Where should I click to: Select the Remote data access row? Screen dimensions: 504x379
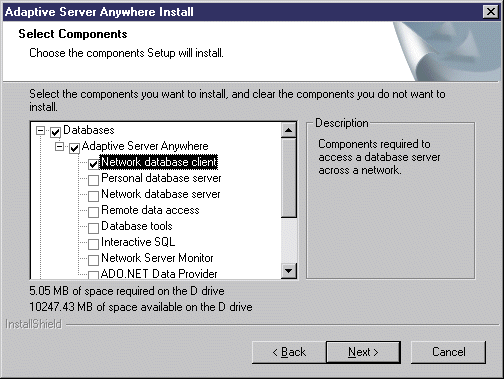point(150,210)
